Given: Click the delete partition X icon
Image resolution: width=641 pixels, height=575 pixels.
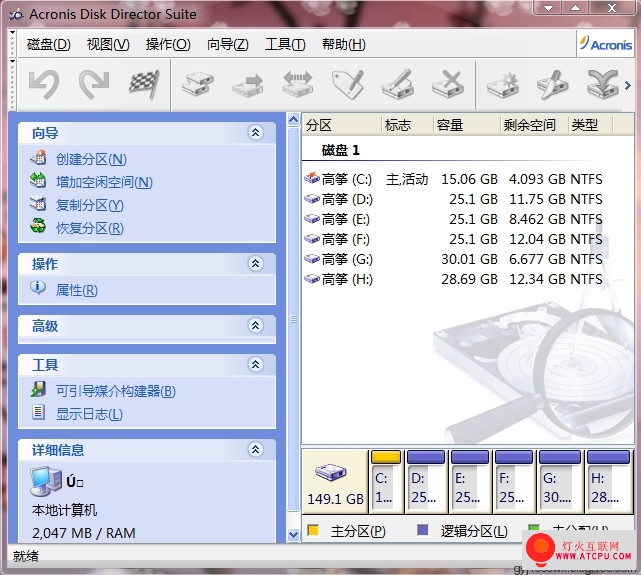Looking at the screenshot, I should tap(448, 84).
